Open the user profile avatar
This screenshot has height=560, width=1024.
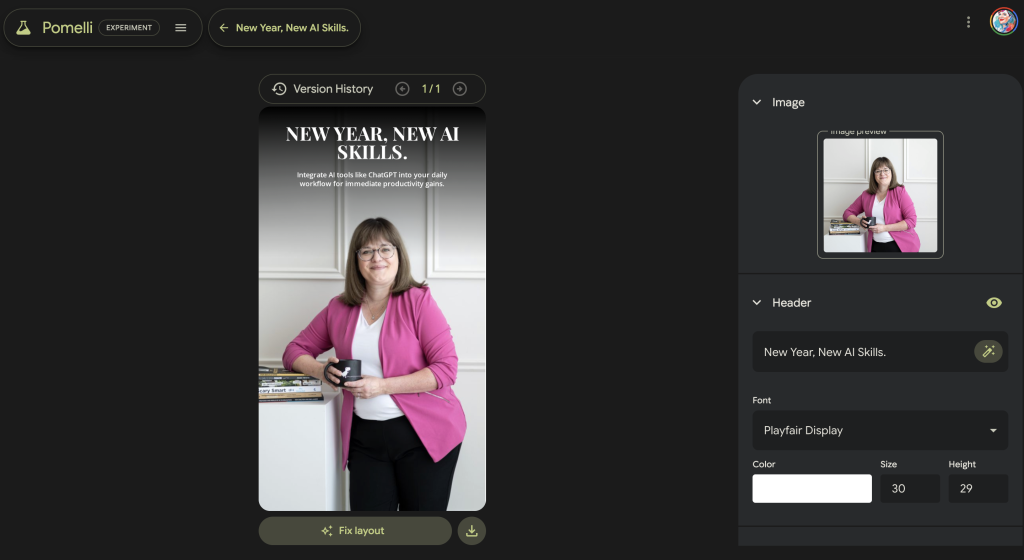(1003, 22)
